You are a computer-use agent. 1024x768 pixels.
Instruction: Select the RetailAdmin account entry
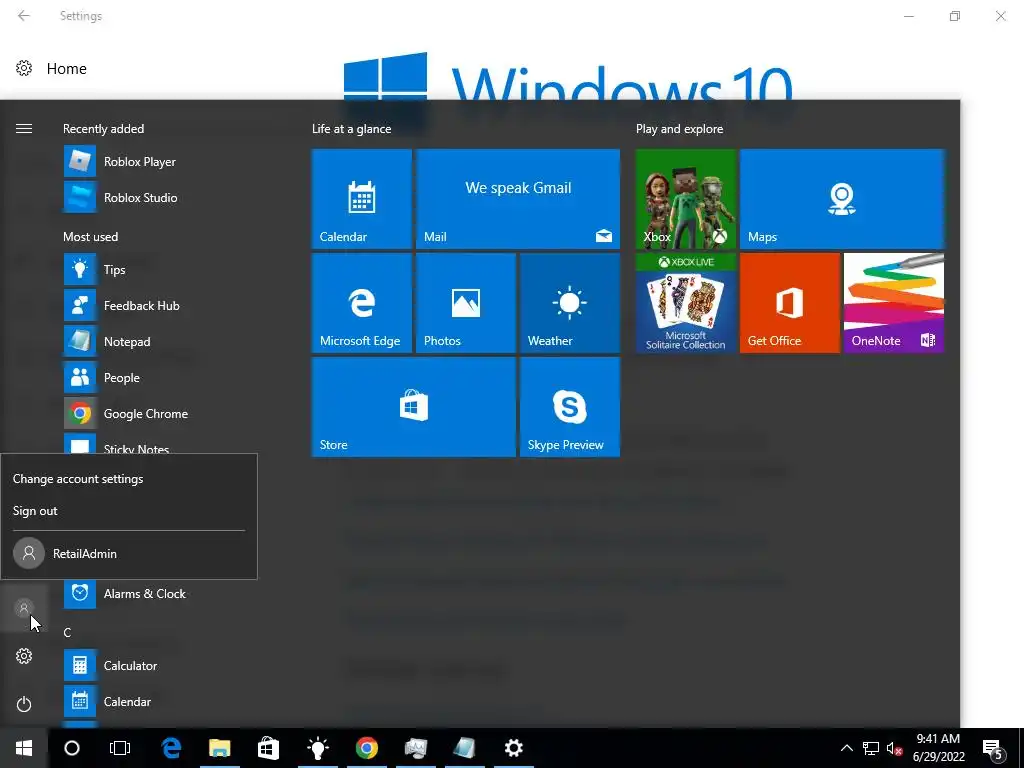(x=129, y=553)
